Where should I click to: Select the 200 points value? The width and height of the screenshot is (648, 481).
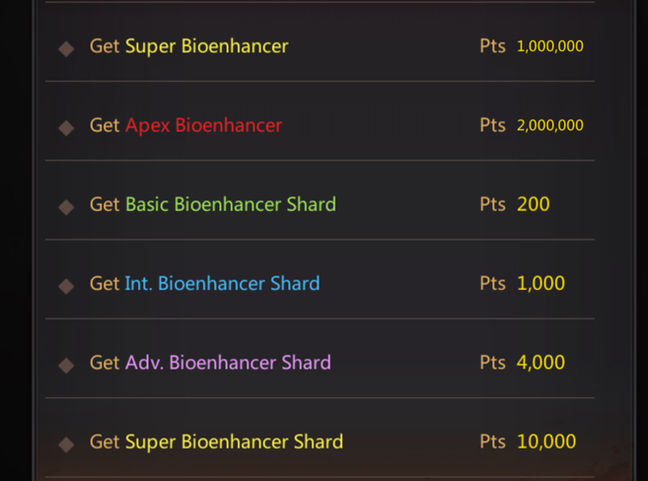[x=533, y=204]
